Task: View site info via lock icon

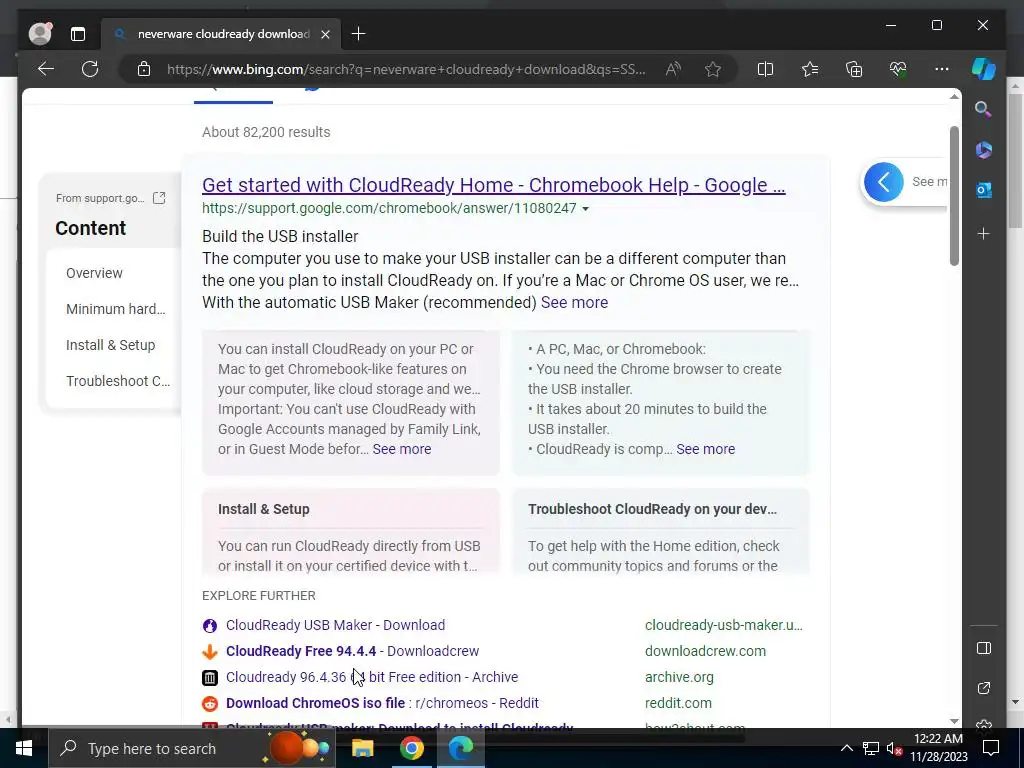Action: 144,69
